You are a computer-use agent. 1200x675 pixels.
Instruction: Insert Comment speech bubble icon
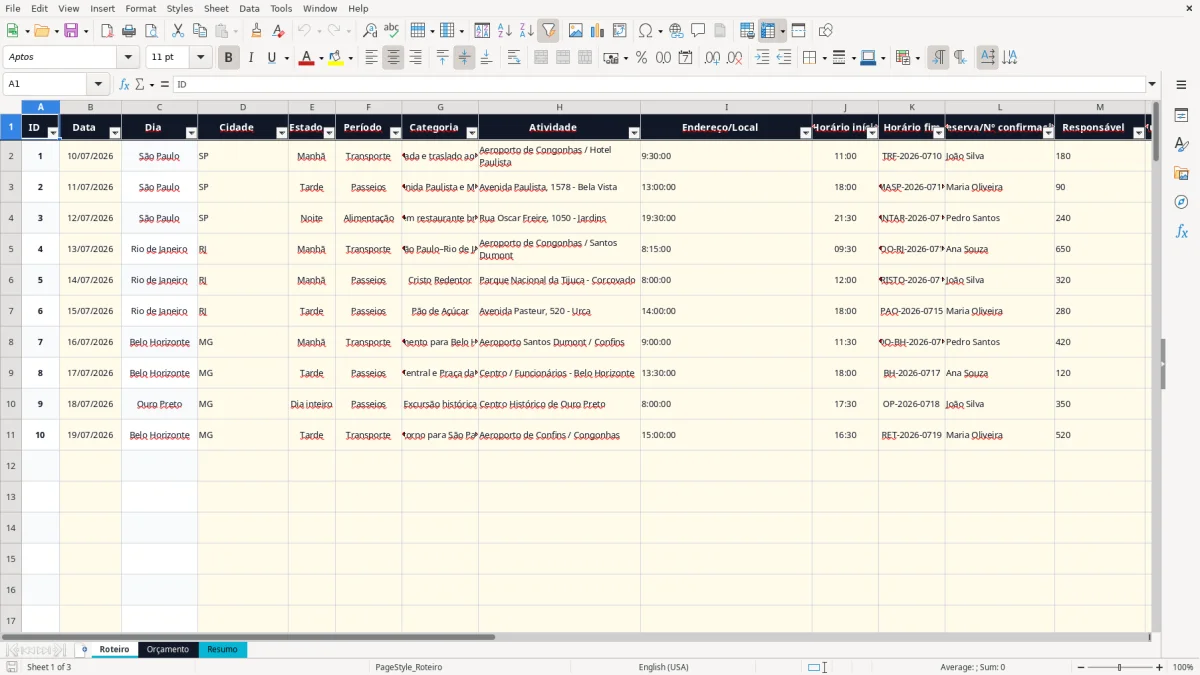click(x=698, y=31)
